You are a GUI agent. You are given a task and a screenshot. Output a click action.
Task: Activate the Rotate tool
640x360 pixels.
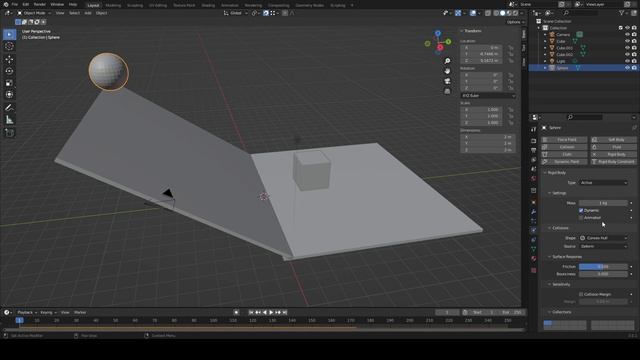point(9,71)
